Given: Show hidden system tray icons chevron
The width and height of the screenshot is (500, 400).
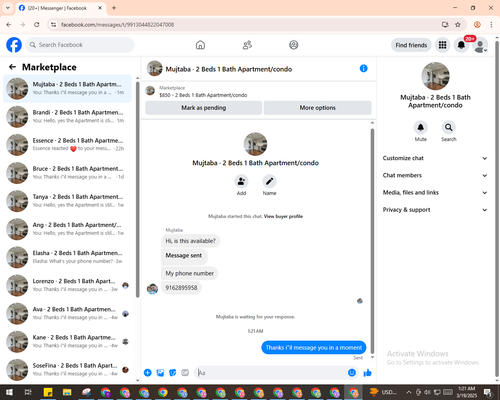Looking at the screenshot, I should pyautogui.click(x=409, y=392).
